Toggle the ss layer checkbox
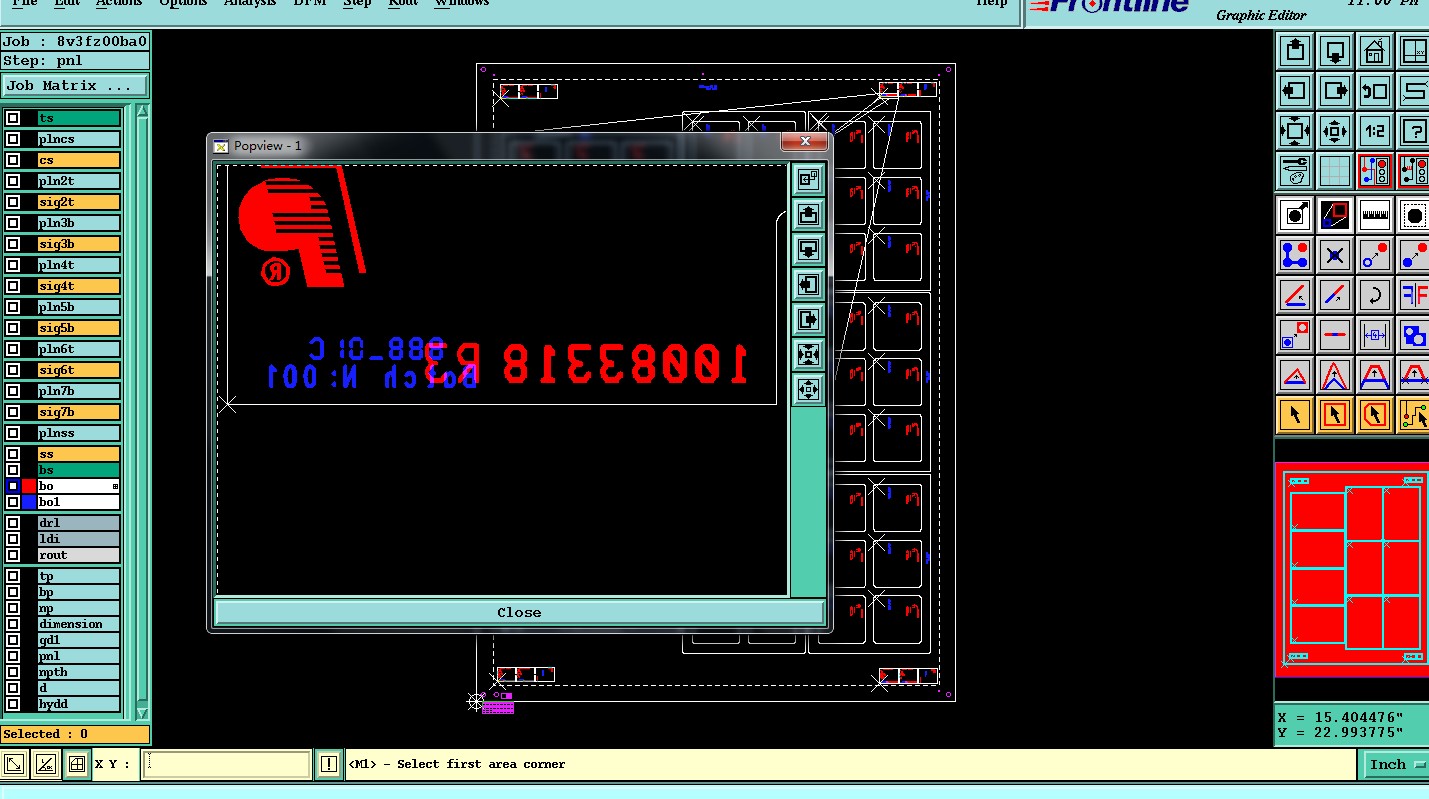1429x799 pixels. (13, 454)
